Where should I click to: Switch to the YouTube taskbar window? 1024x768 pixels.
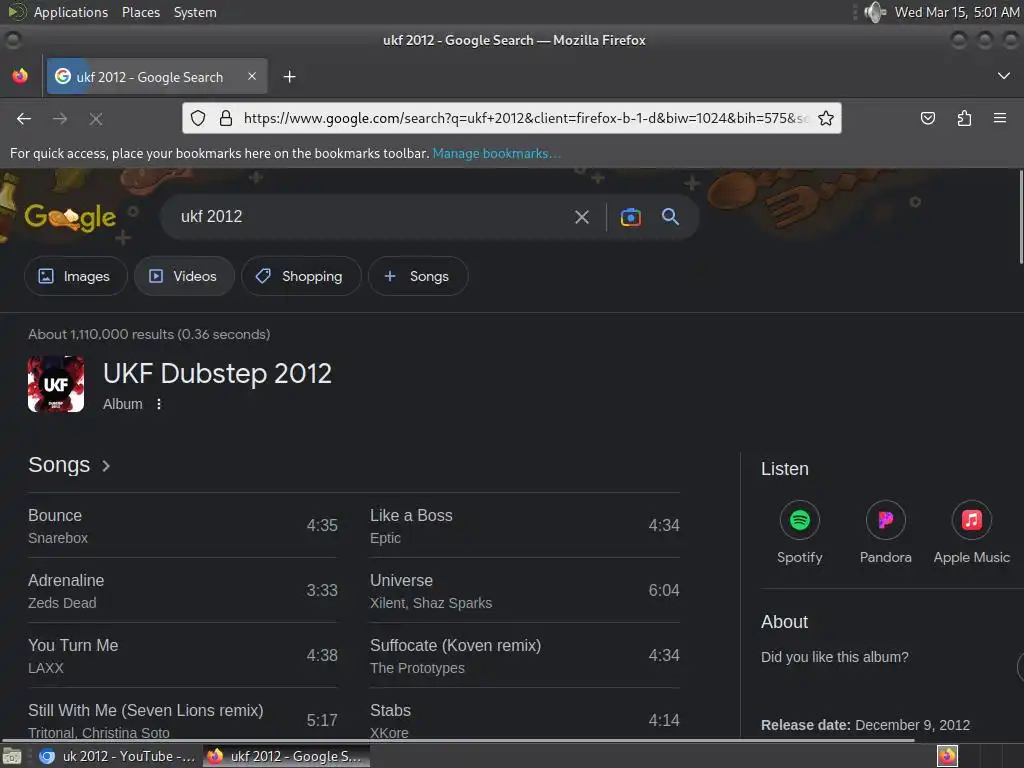click(x=118, y=756)
